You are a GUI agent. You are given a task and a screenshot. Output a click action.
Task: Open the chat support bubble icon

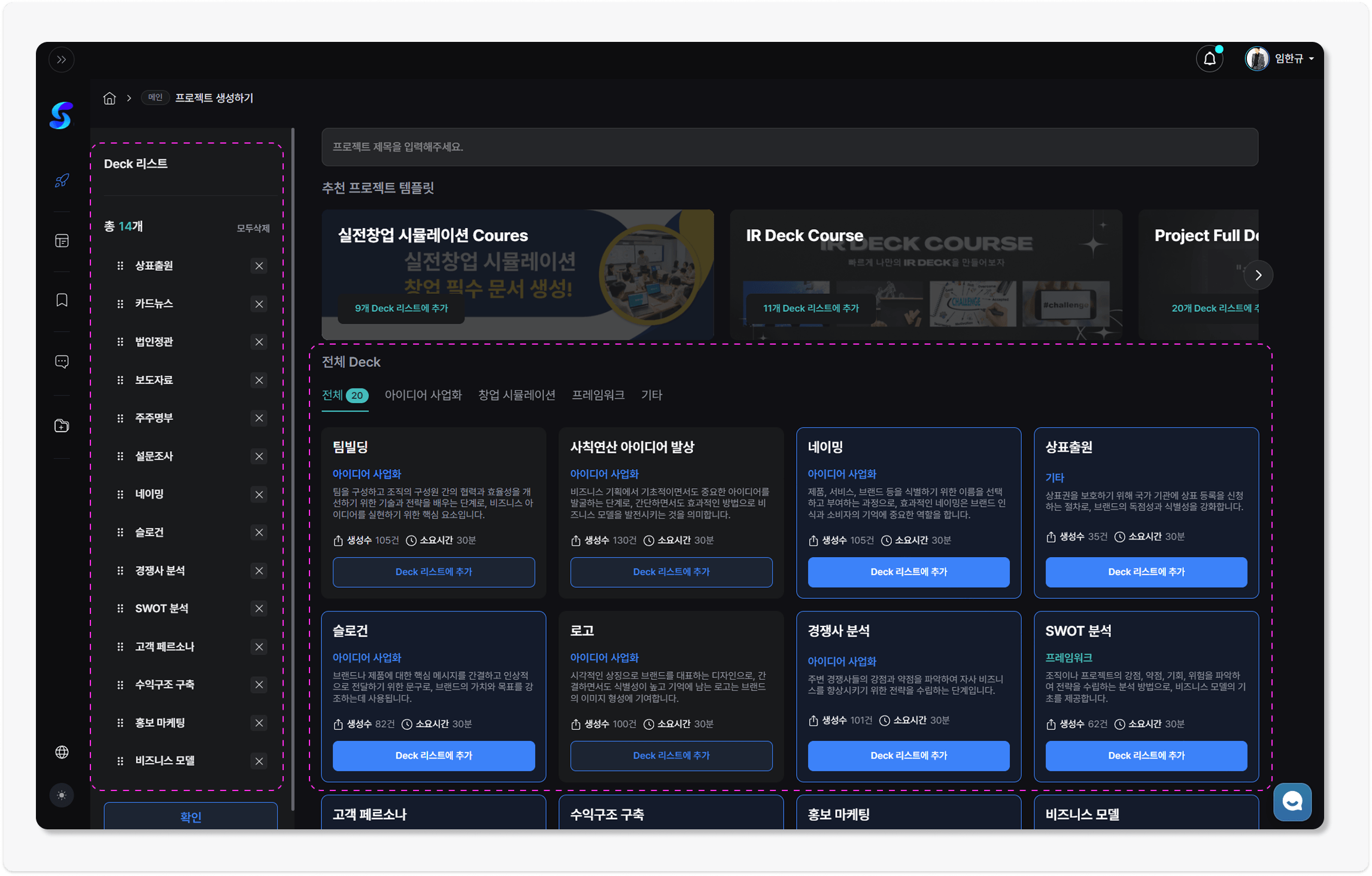pyautogui.click(x=1292, y=801)
